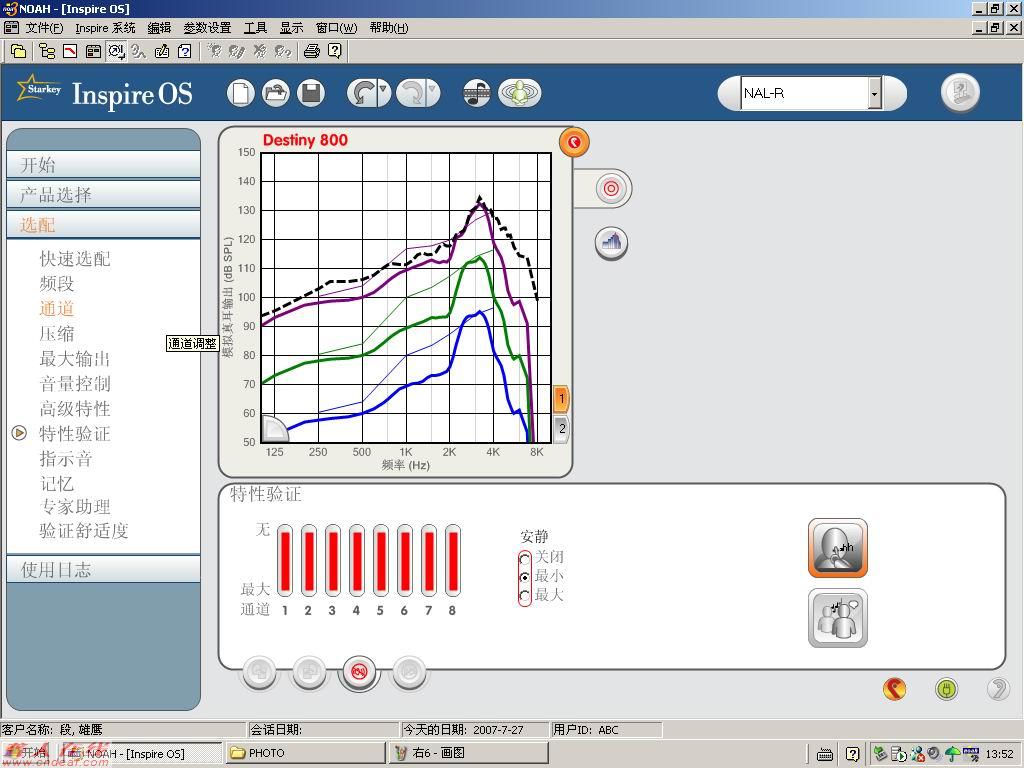Screen dimensions: 1024x768
Task: Click the red ear icon at bottom right
Action: pos(895,688)
